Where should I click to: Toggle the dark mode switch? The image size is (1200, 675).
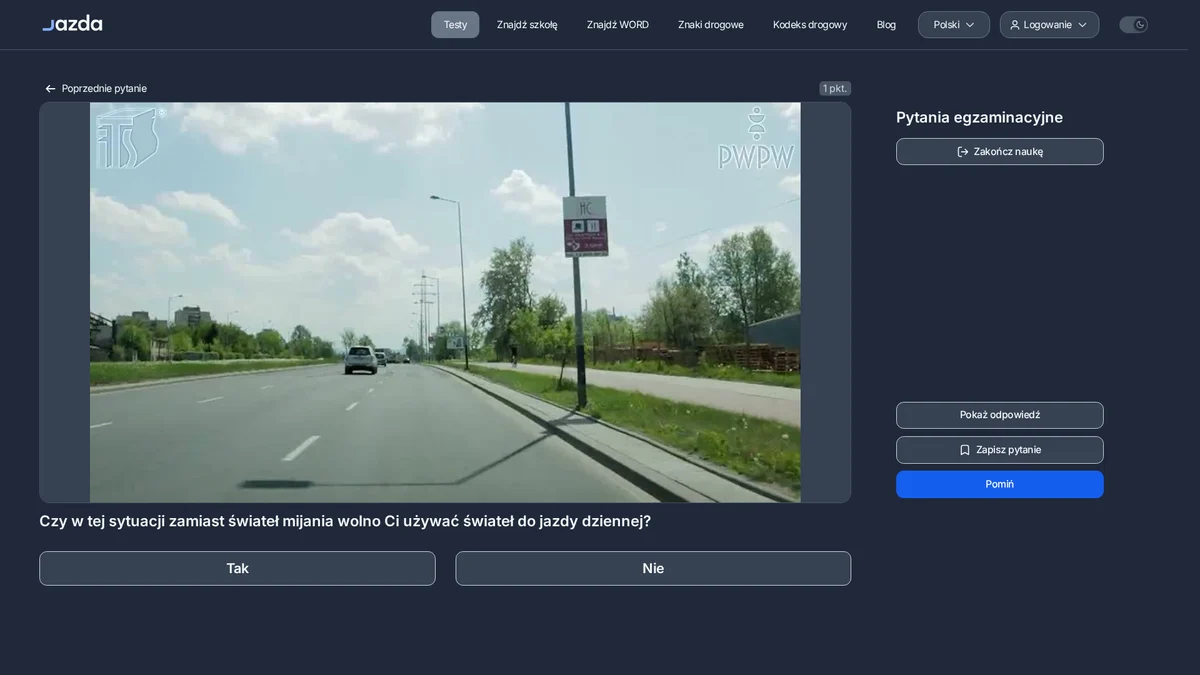point(1133,25)
